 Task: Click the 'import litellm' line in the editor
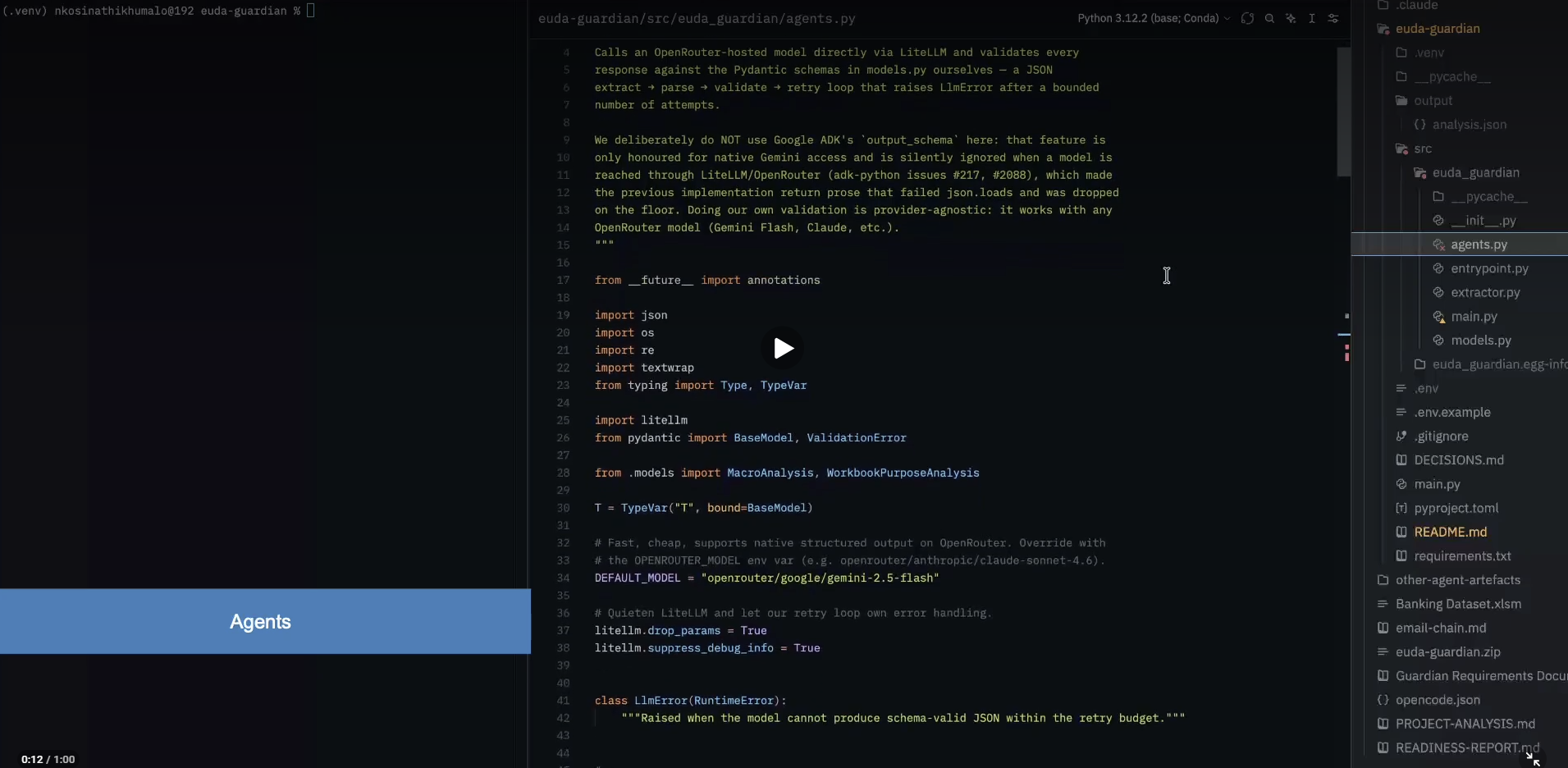click(x=641, y=420)
